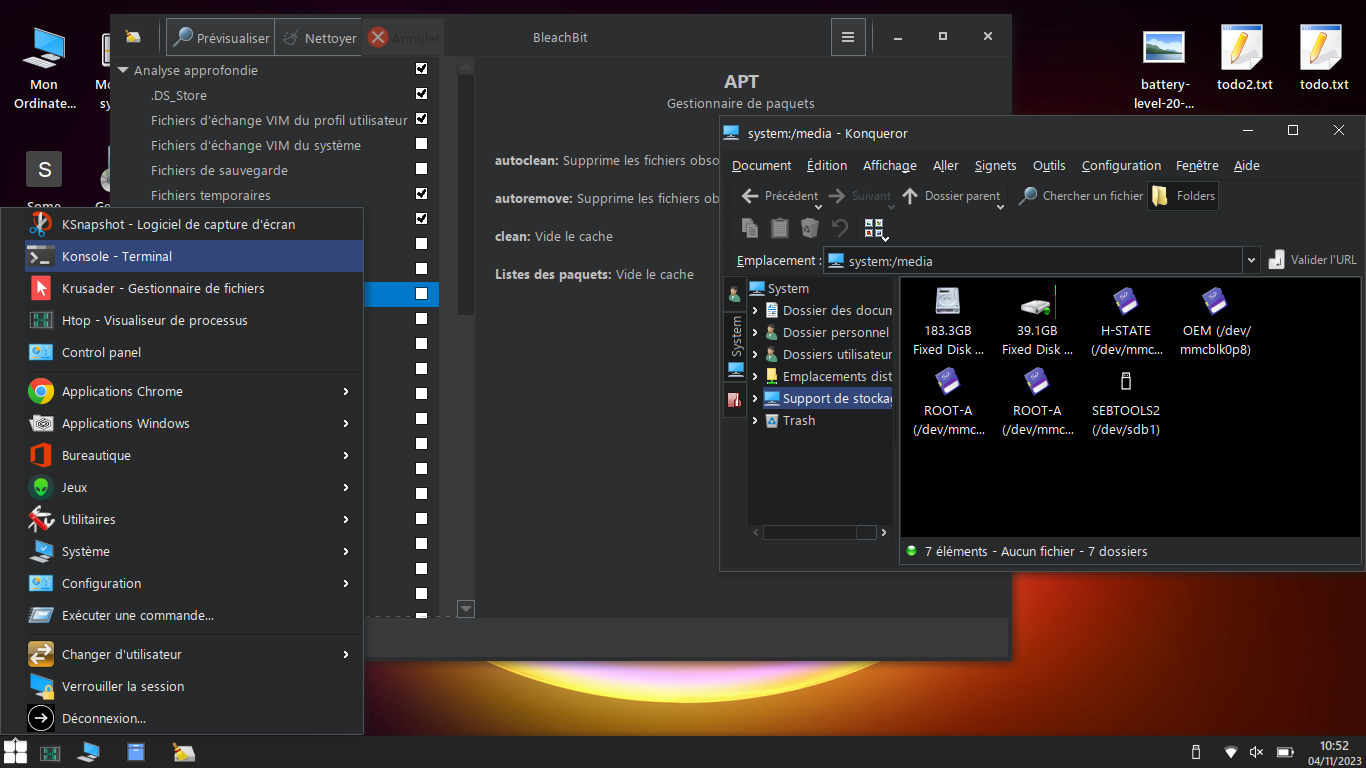Launch Konsole - Terminal from the start menu

pyautogui.click(x=194, y=256)
